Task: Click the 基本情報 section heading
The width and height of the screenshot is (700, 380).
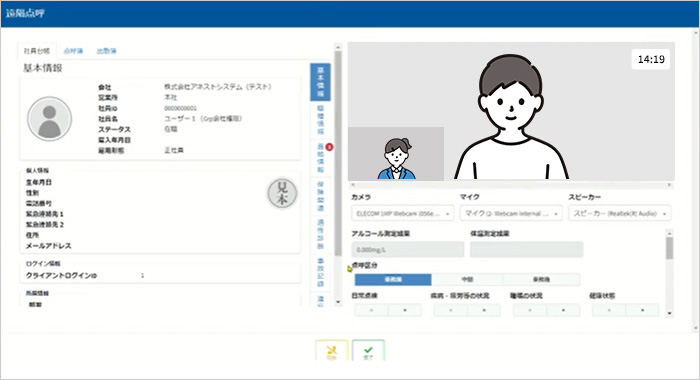Action: pos(43,68)
